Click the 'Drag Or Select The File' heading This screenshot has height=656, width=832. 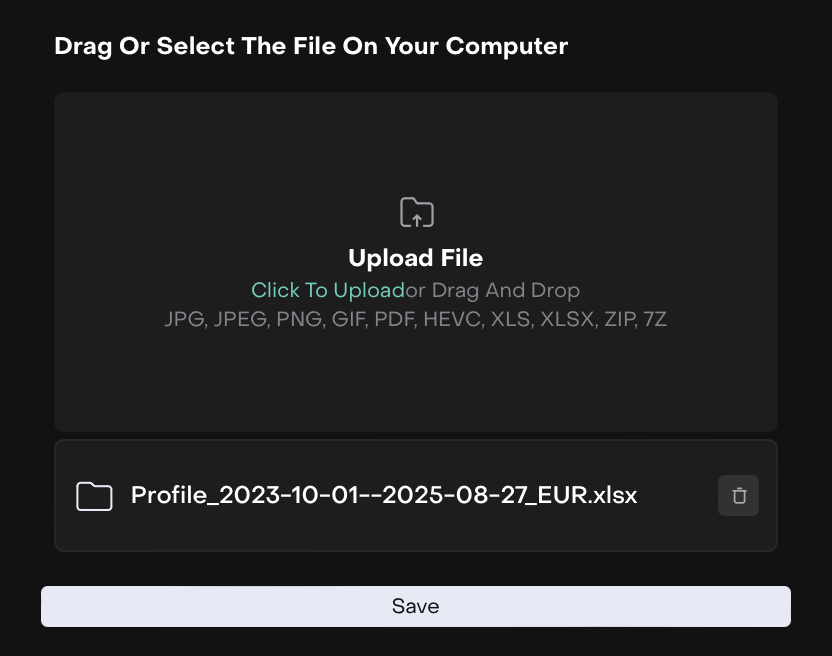click(x=311, y=46)
